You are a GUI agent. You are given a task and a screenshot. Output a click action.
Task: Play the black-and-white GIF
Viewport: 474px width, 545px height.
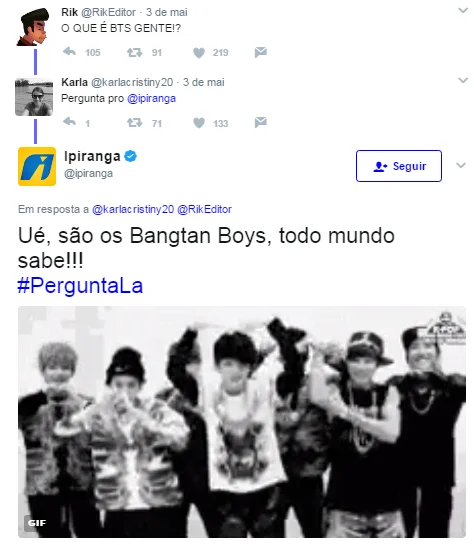[242, 422]
